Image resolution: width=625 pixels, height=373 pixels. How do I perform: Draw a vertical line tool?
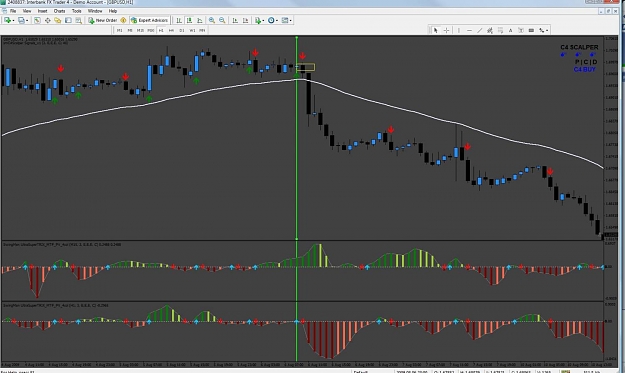(x=459, y=30)
